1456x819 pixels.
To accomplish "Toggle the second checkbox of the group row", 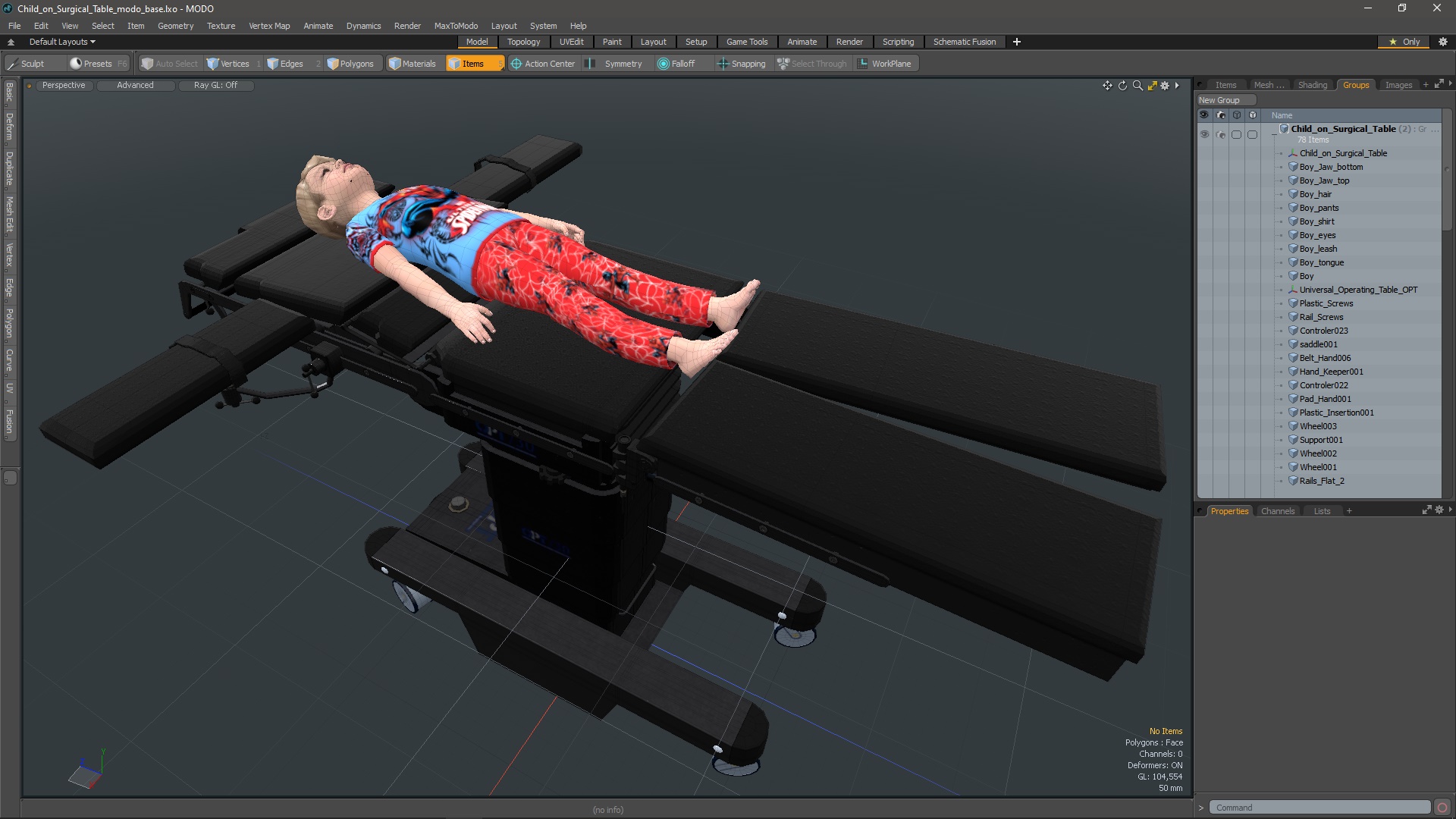I will click(1252, 134).
